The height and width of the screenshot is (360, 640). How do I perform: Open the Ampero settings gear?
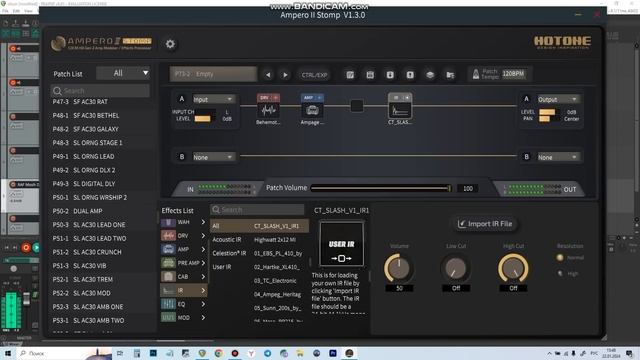point(170,44)
